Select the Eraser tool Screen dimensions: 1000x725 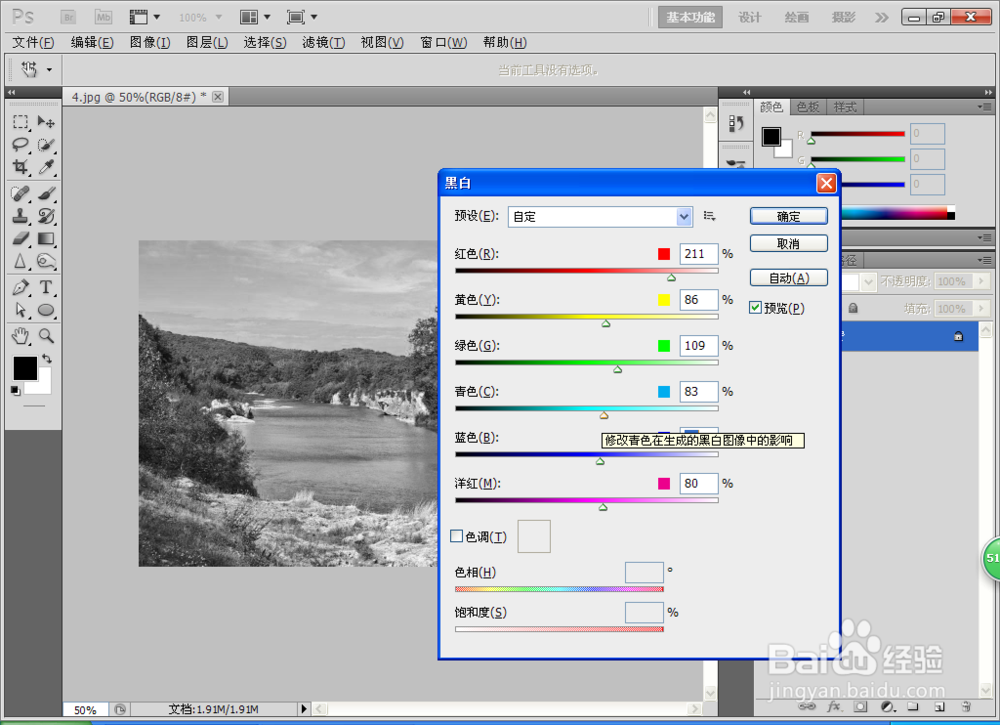pyautogui.click(x=20, y=238)
